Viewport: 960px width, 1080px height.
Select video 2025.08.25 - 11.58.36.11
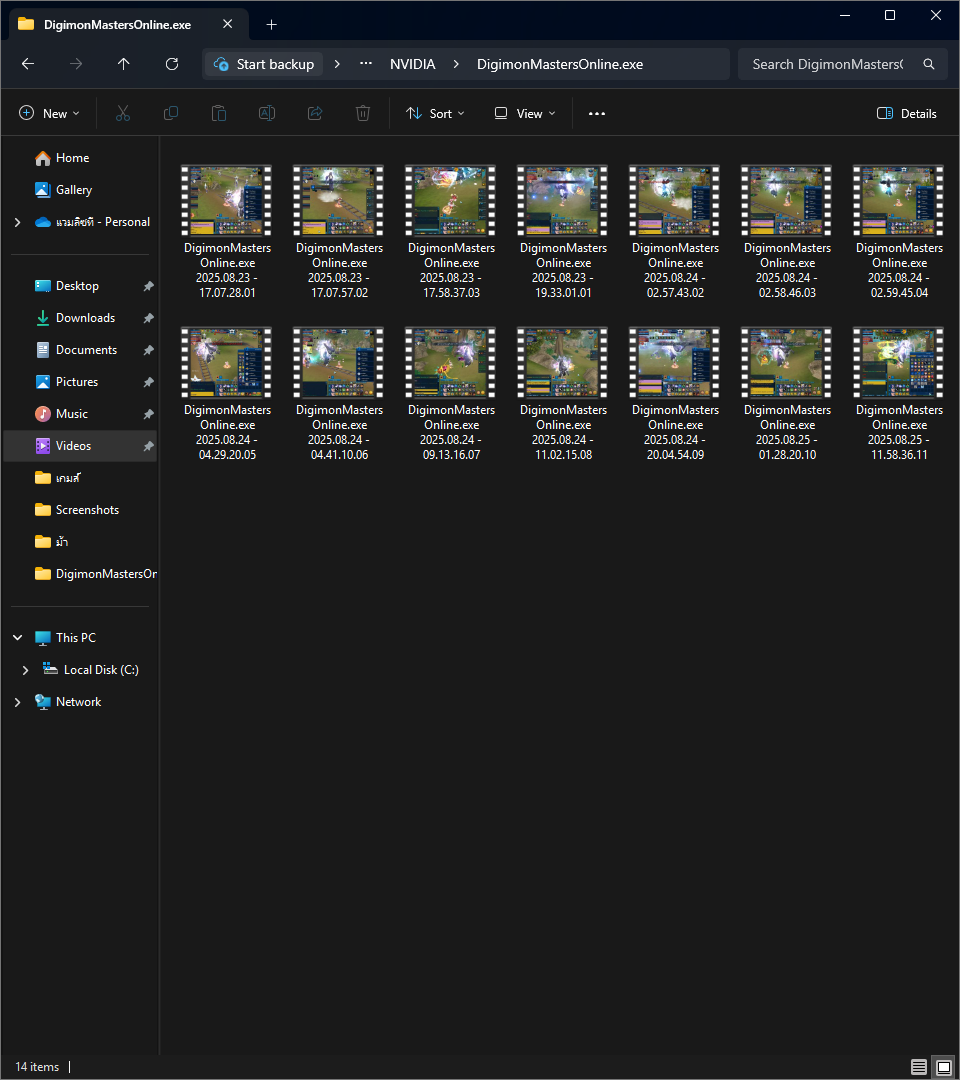pyautogui.click(x=899, y=393)
